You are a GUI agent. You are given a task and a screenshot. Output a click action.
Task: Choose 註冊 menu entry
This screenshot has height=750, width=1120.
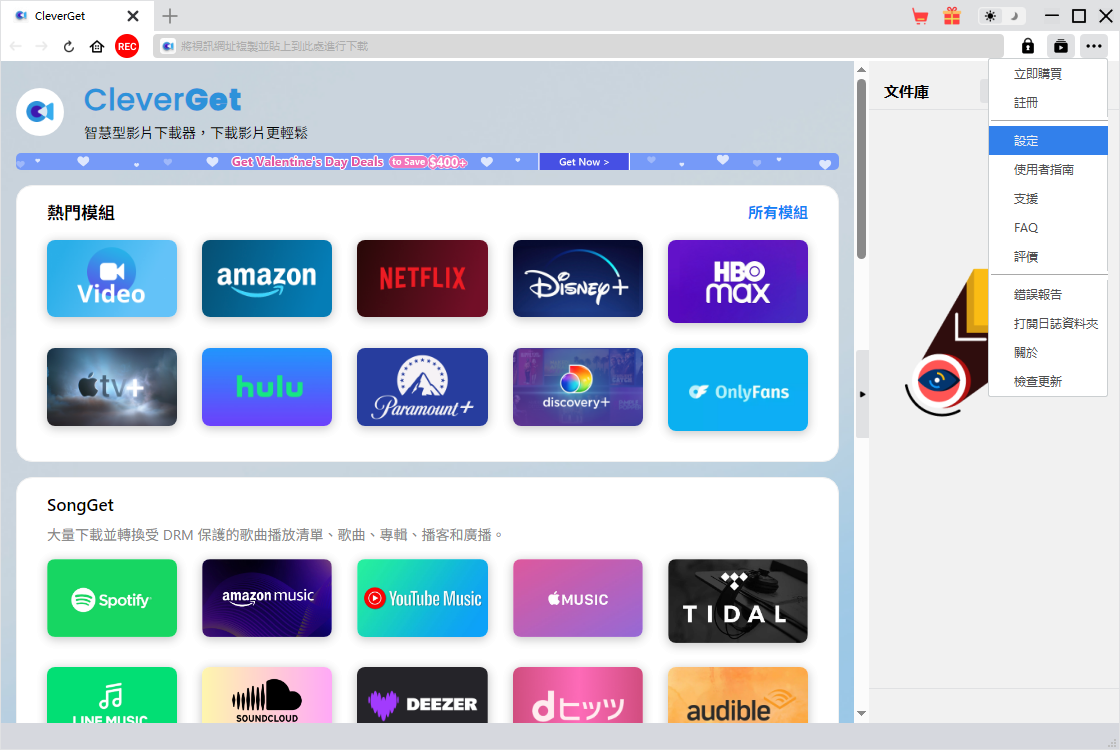click(1048, 103)
